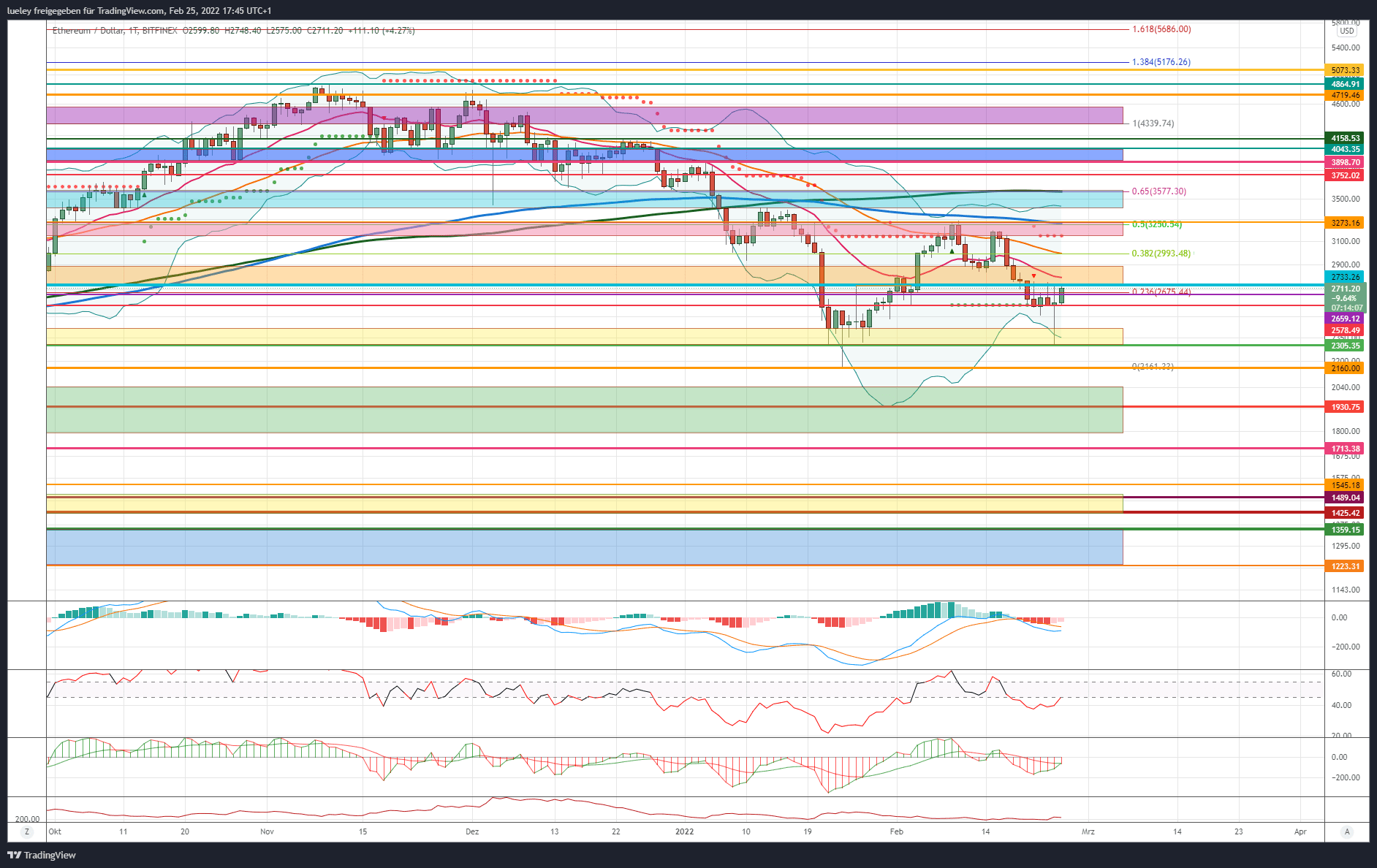Select the 0.236(2675.44) Fibonacci label
The height and width of the screenshot is (868, 1377).
point(1161,292)
